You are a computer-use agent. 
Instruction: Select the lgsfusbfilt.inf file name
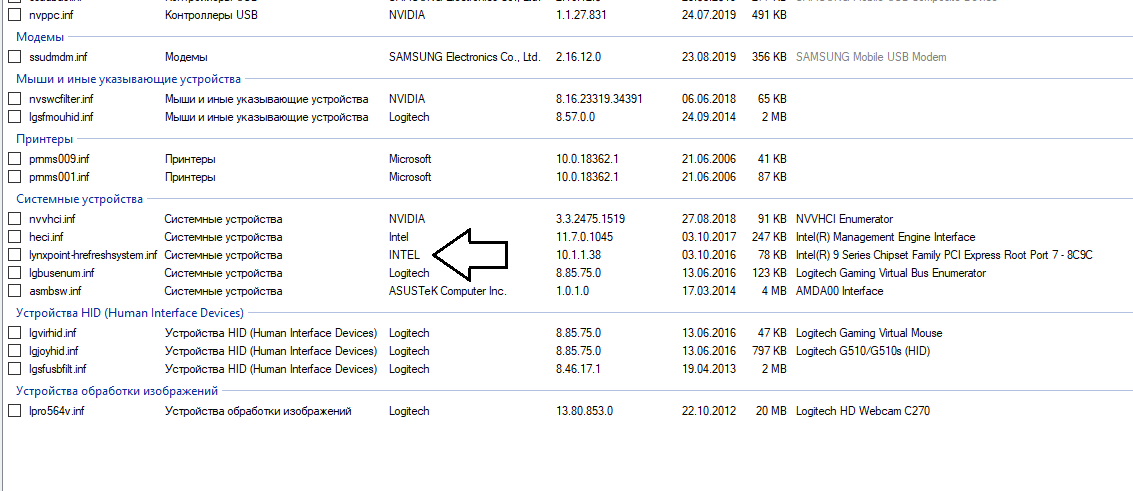pos(57,369)
